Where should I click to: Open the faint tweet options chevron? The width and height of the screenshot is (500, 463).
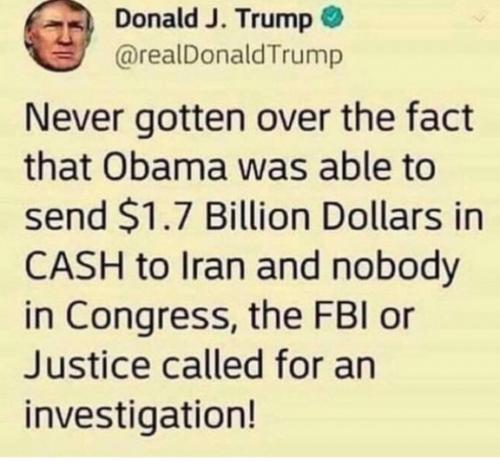point(480,20)
